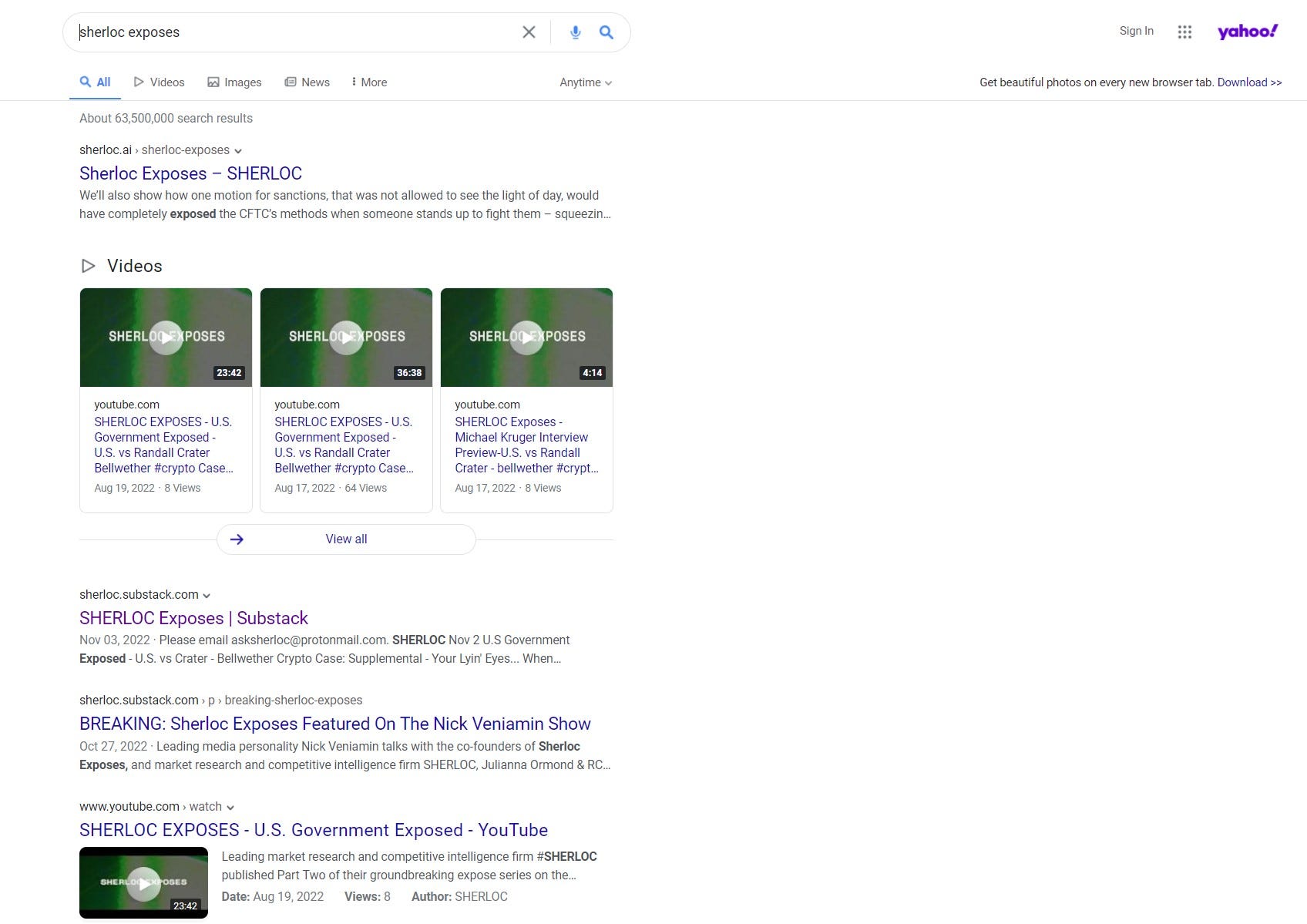The image size is (1307, 924).
Task: Open the Sherloc Exposes – SHERLOC result
Action: 190,173
